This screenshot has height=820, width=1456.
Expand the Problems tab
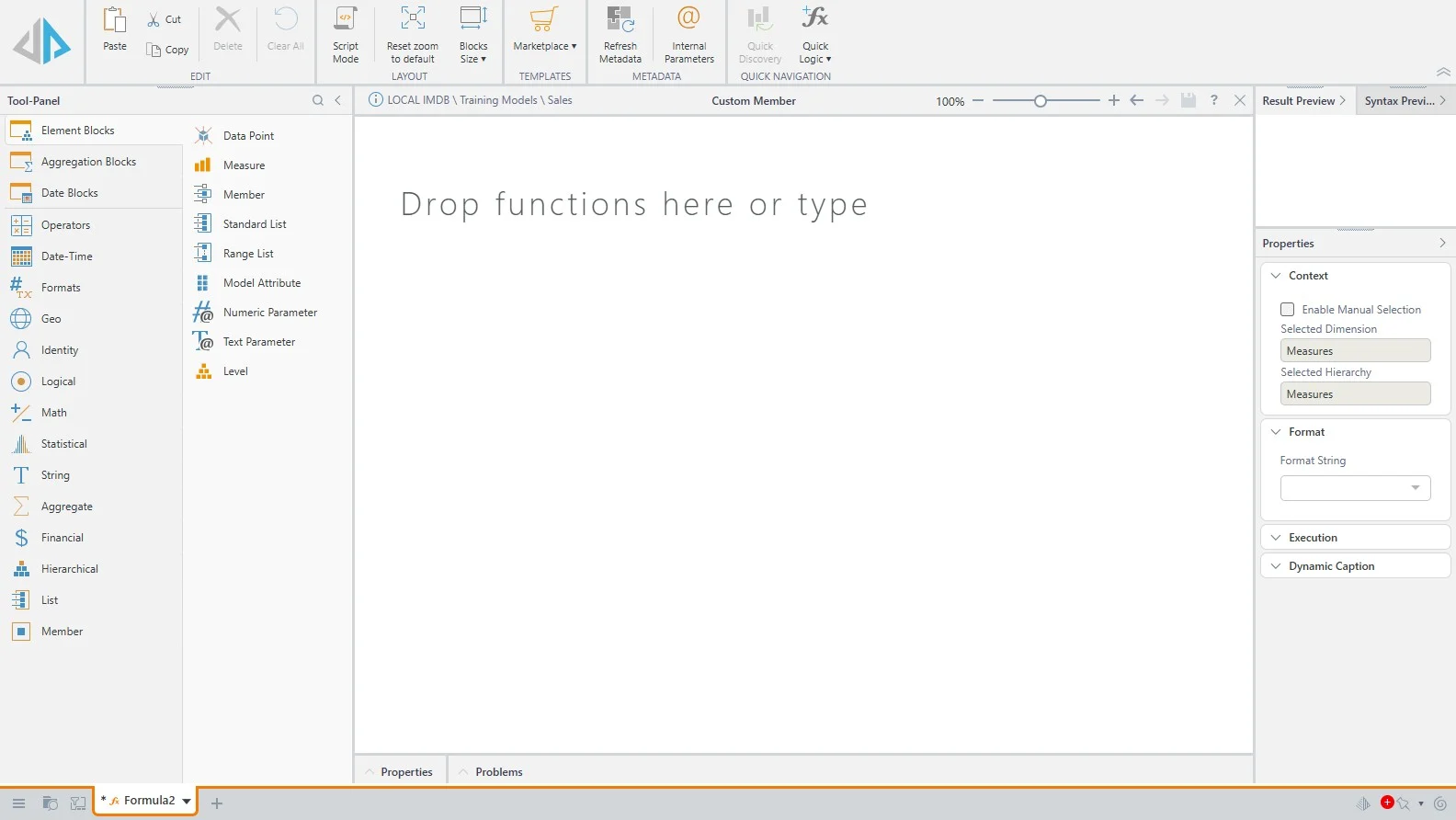[491, 772]
